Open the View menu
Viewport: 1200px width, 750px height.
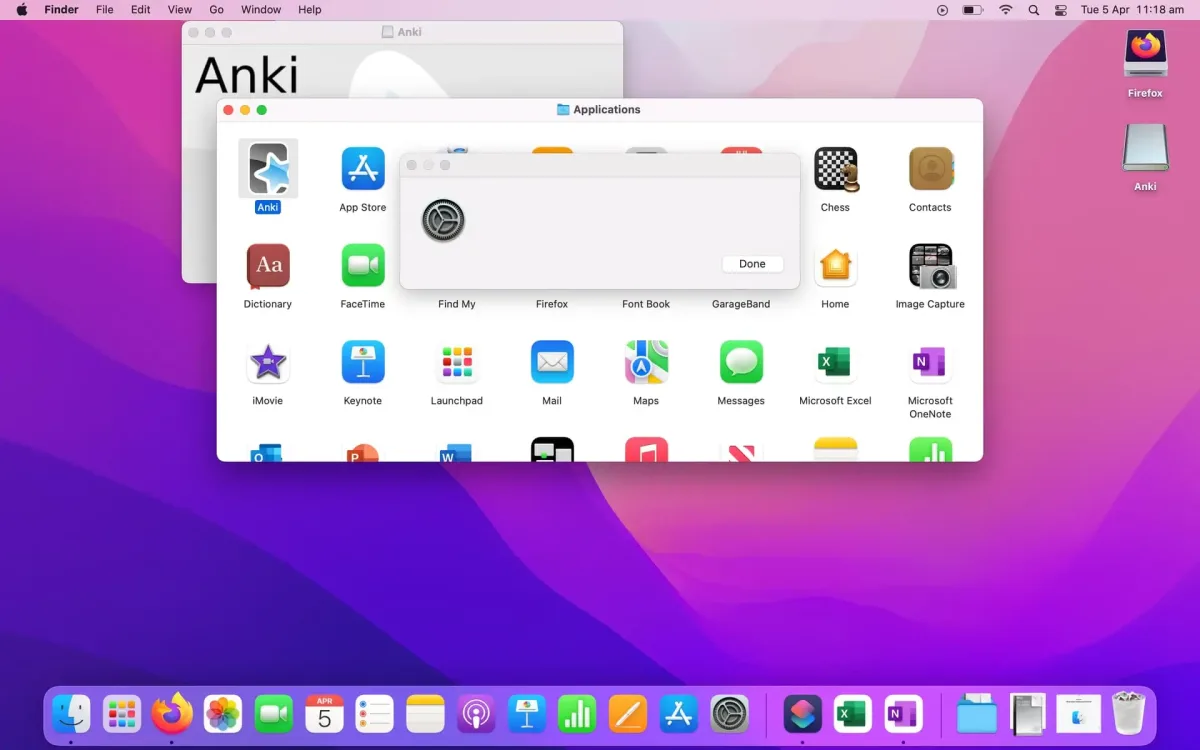click(180, 10)
